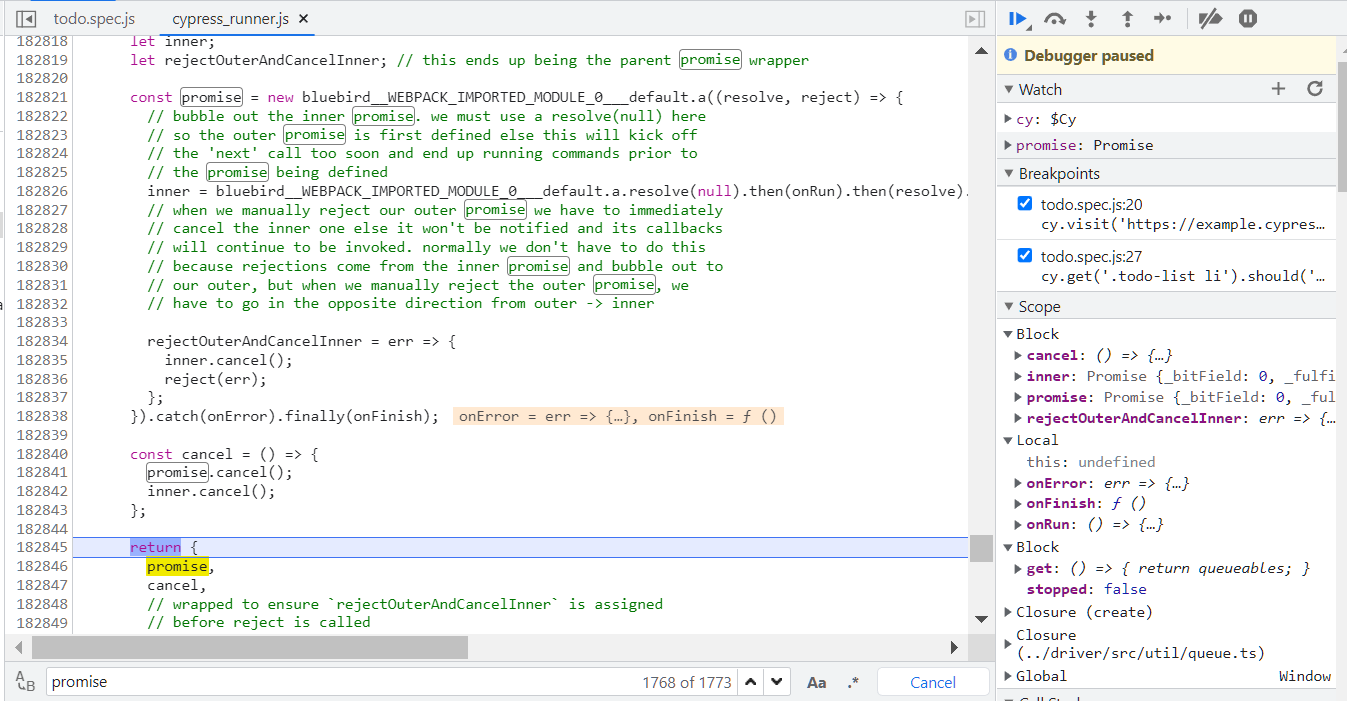Click the Debugger paused info icon
Image resolution: width=1347 pixels, height=701 pixels.
point(1010,56)
